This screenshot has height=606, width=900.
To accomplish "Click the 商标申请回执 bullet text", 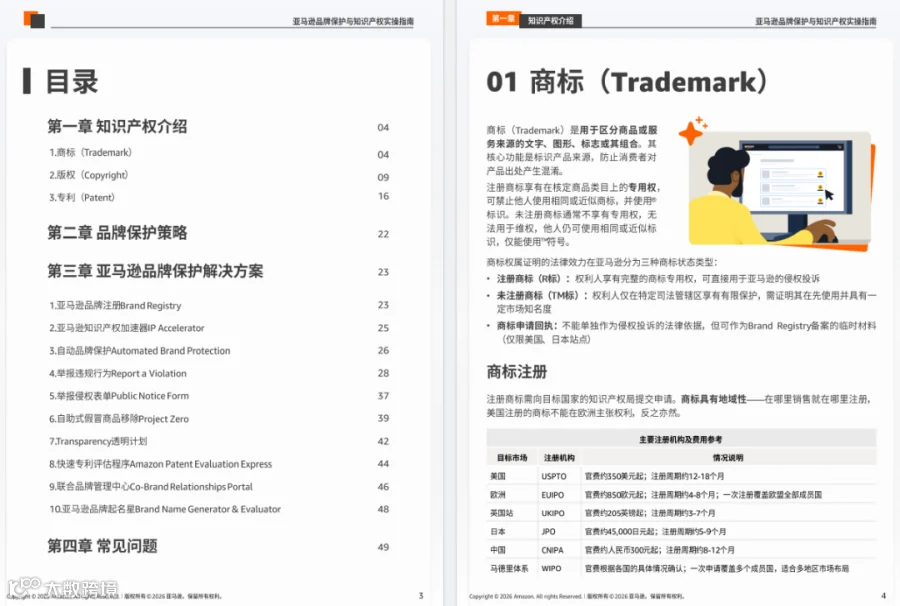I will pos(686,332).
